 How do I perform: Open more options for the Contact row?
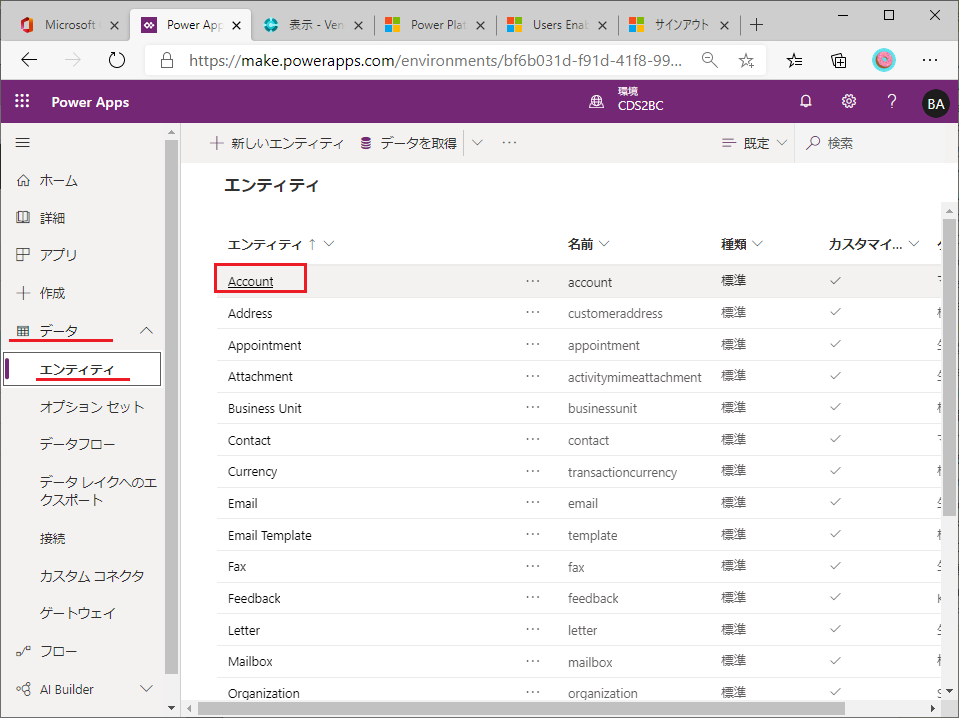(x=532, y=440)
